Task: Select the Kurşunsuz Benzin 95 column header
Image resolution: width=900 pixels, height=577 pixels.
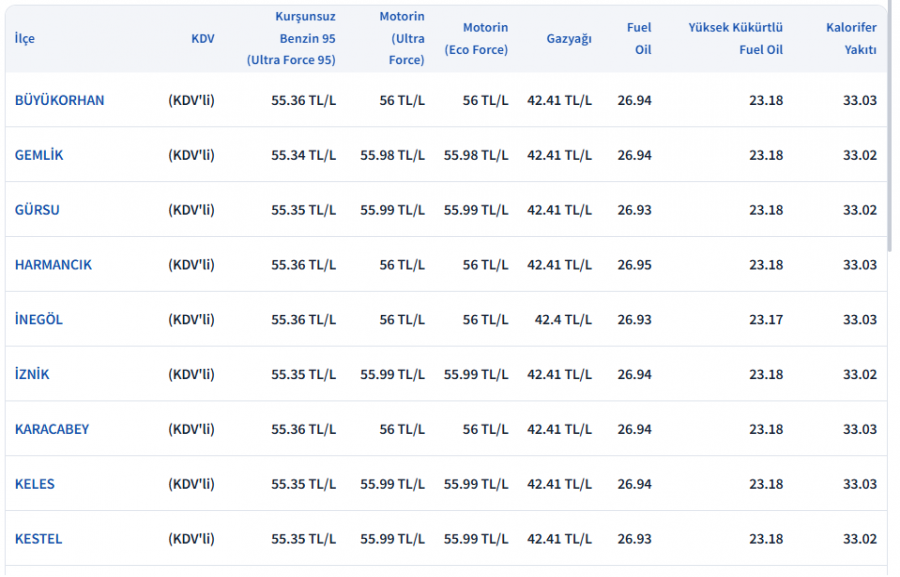Action: (291, 39)
